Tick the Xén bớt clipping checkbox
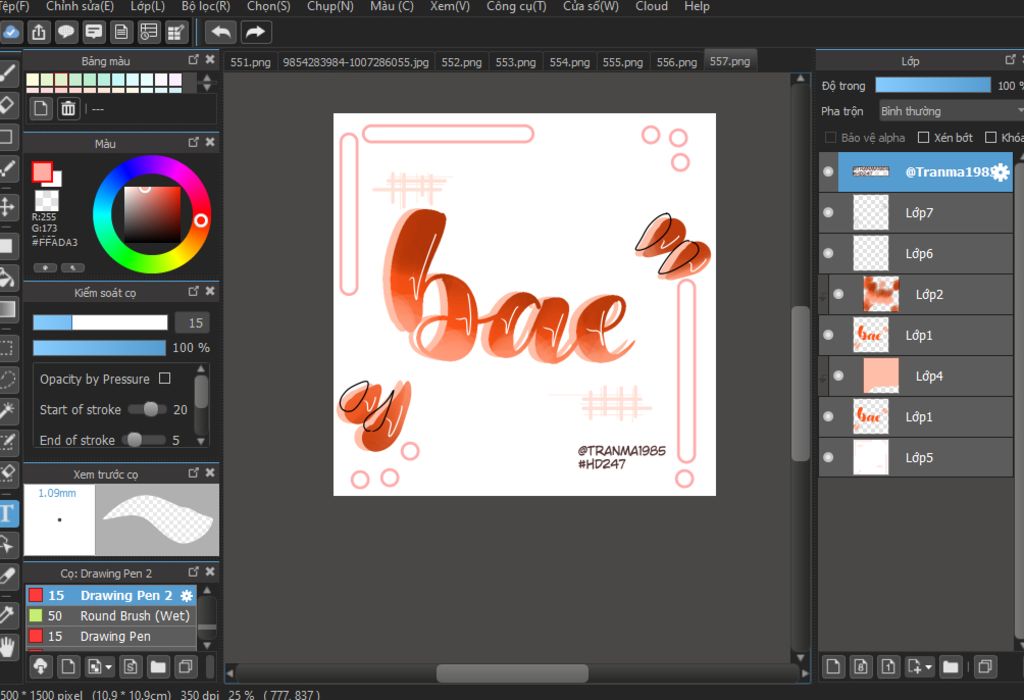The width and height of the screenshot is (1024, 700). click(924, 138)
